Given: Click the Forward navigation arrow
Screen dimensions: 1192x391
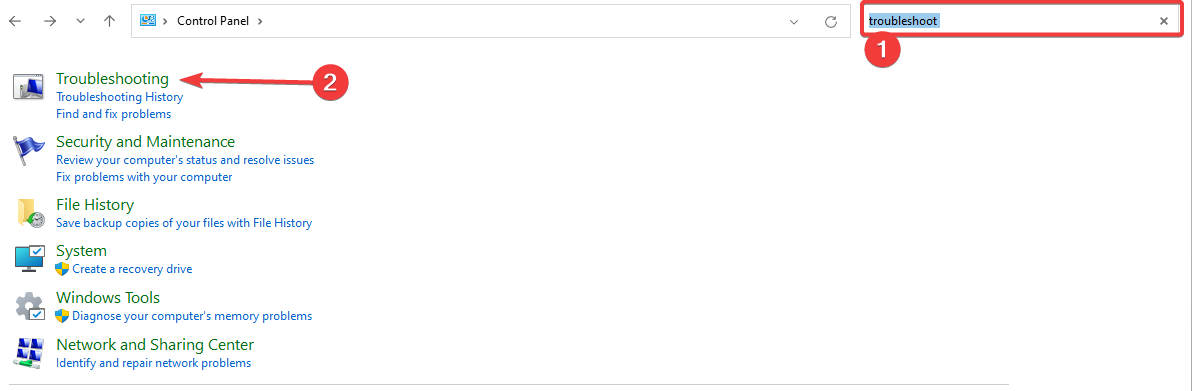Looking at the screenshot, I should [50, 21].
